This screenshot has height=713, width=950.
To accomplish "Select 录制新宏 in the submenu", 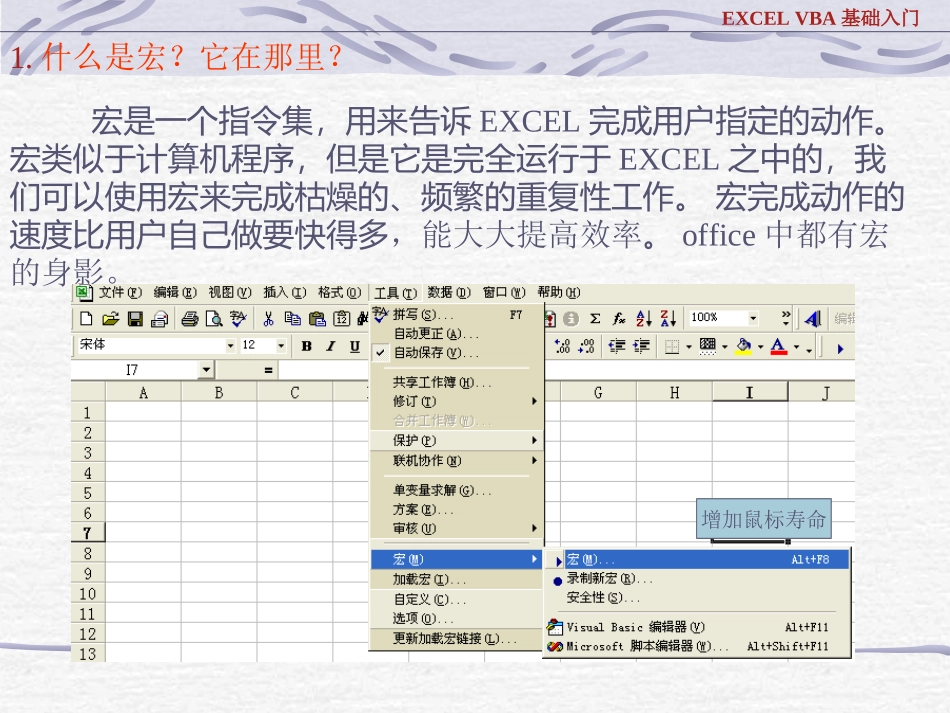I will click(697, 579).
